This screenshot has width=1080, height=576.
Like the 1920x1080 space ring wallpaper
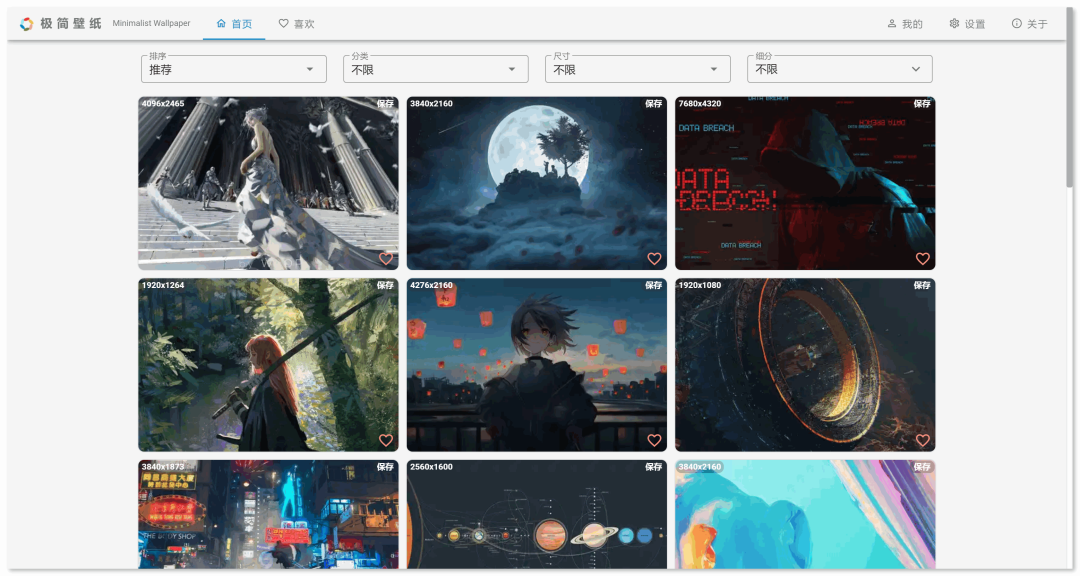922,440
